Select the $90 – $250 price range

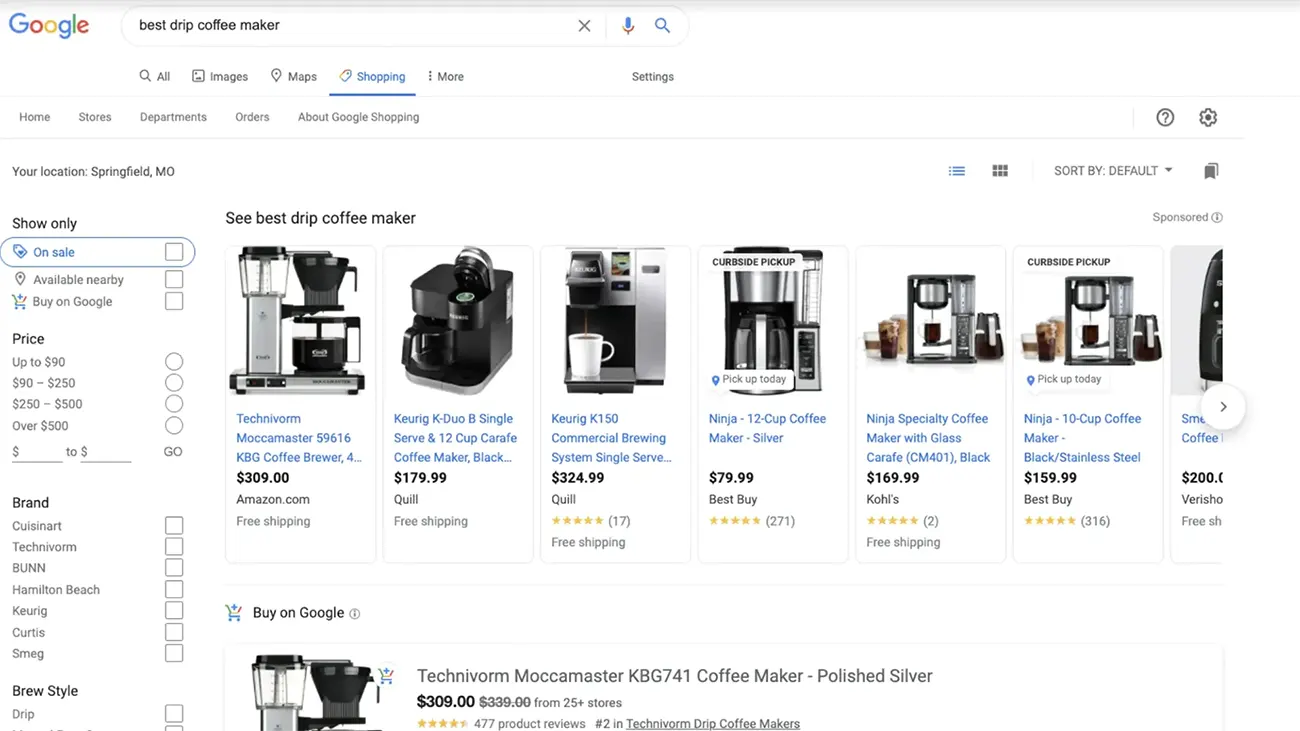click(174, 383)
